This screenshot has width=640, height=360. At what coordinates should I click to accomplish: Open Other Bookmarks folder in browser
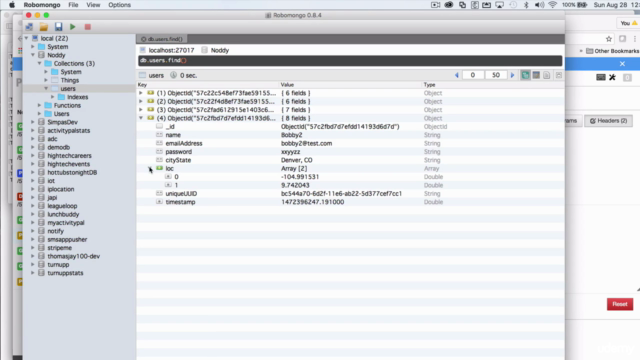click(613, 51)
